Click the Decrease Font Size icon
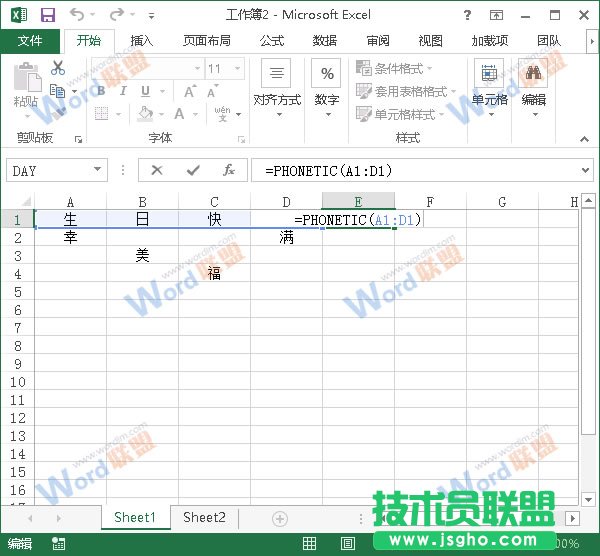The image size is (600, 556). pyautogui.click(x=212, y=91)
